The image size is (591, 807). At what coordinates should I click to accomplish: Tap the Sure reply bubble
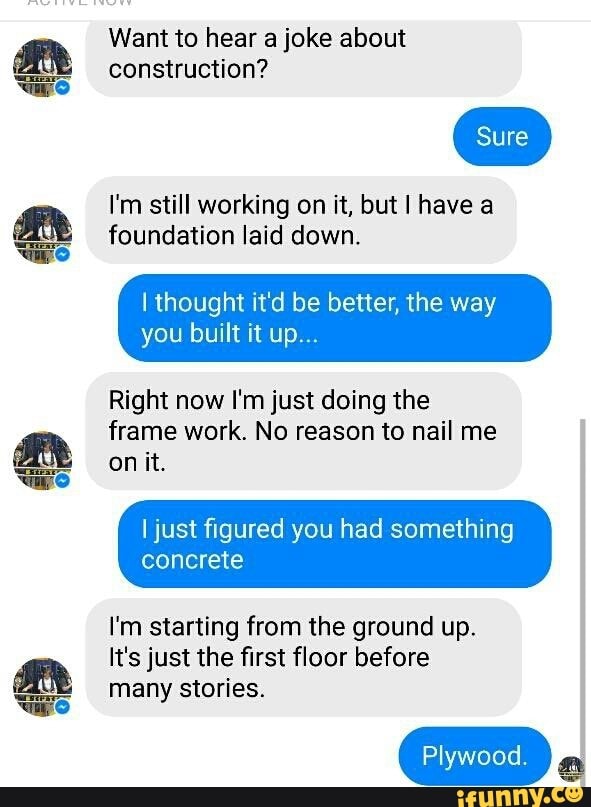[502, 136]
